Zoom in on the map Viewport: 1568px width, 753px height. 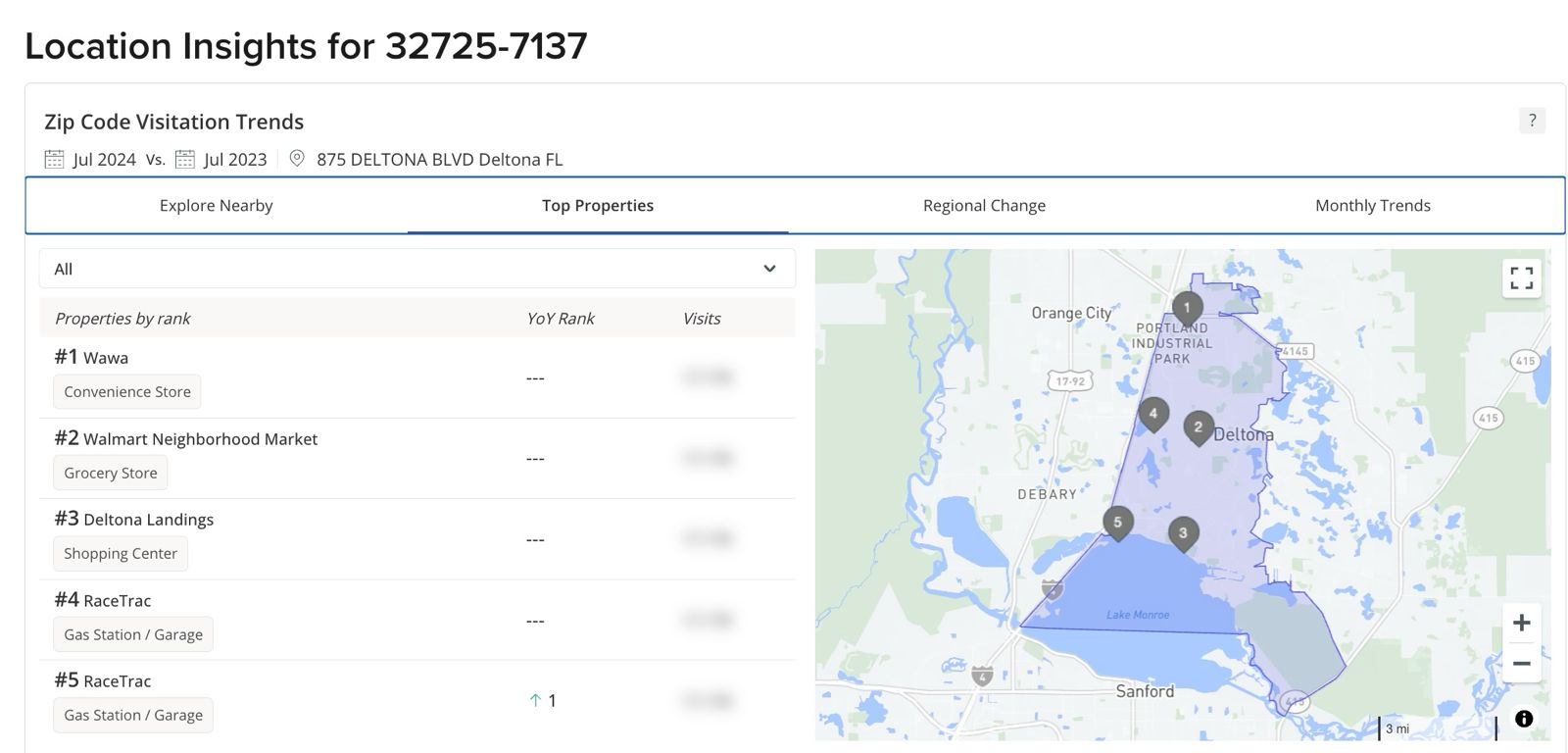coord(1521,623)
